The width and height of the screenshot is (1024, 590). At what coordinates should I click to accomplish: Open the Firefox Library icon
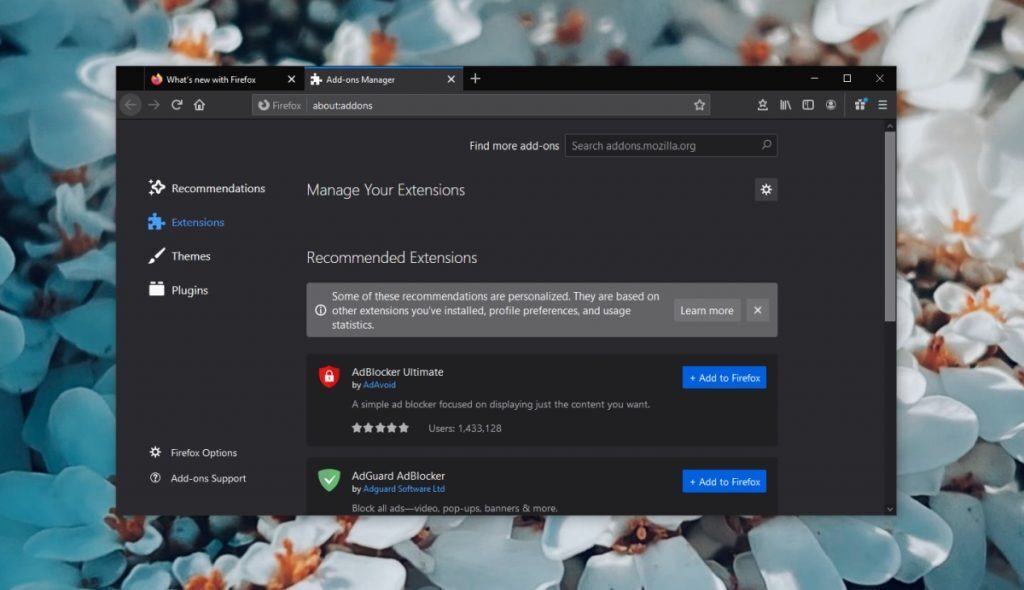coord(786,104)
